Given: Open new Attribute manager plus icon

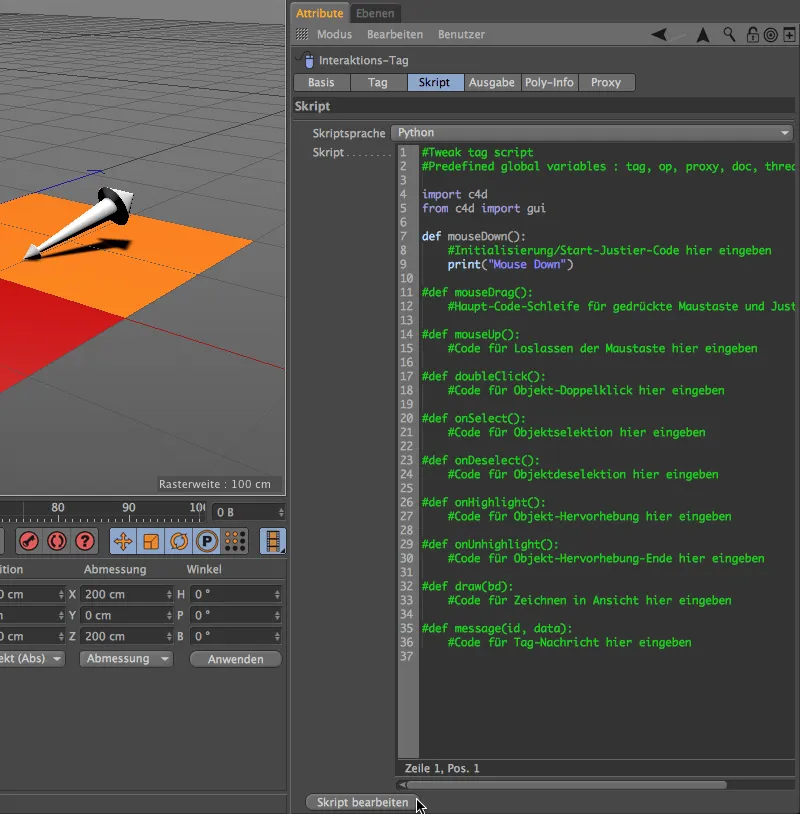Looking at the screenshot, I should pyautogui.click(x=789, y=35).
